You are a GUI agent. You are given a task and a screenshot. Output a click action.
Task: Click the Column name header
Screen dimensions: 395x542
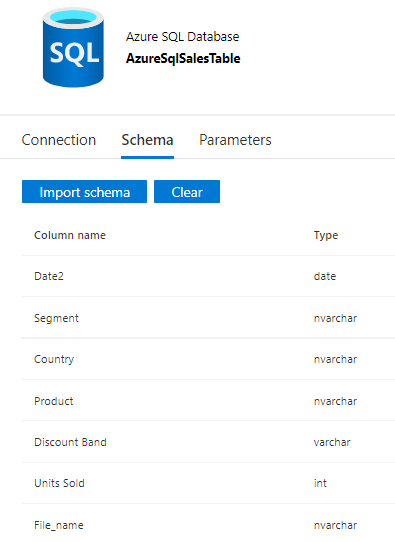pos(70,235)
